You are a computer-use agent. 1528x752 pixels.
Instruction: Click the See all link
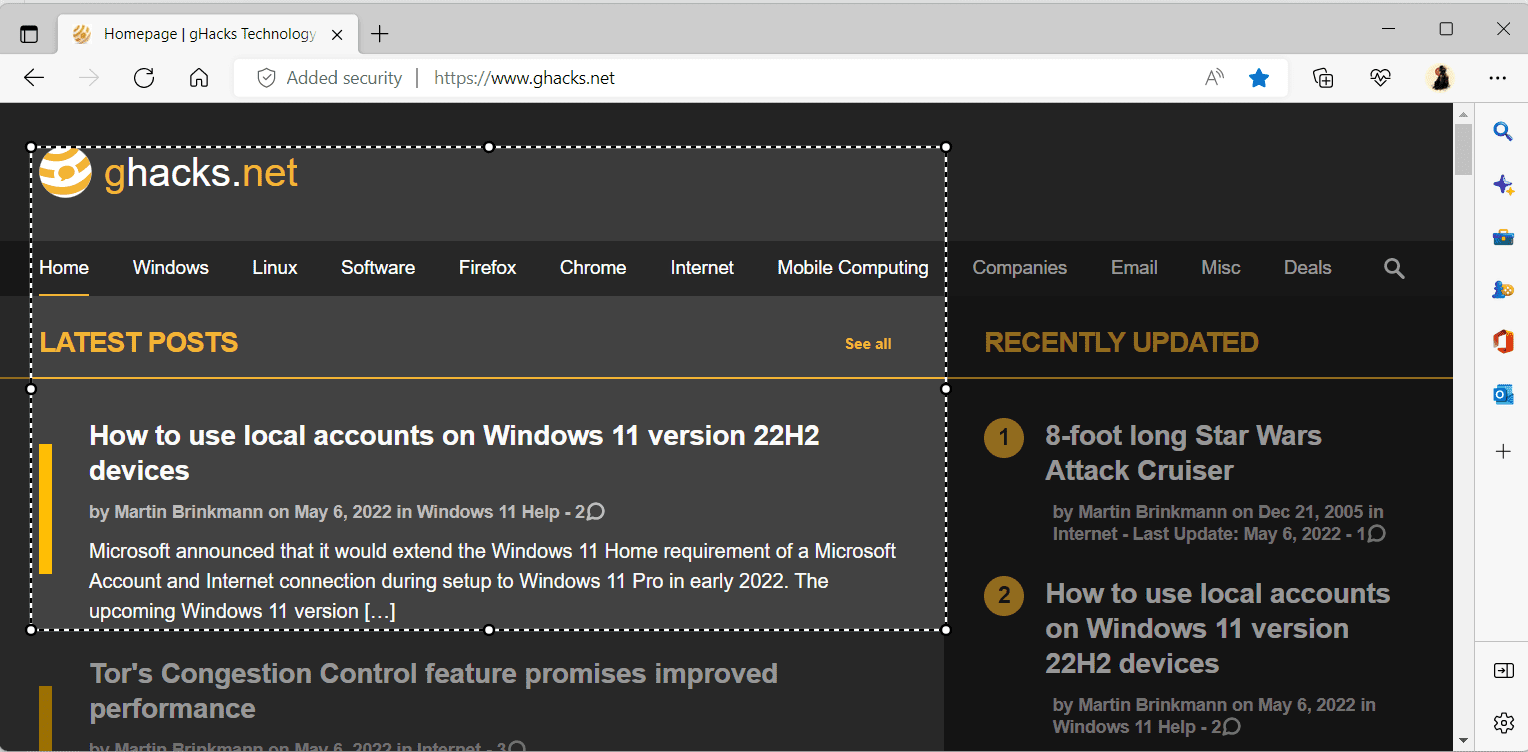(x=867, y=343)
